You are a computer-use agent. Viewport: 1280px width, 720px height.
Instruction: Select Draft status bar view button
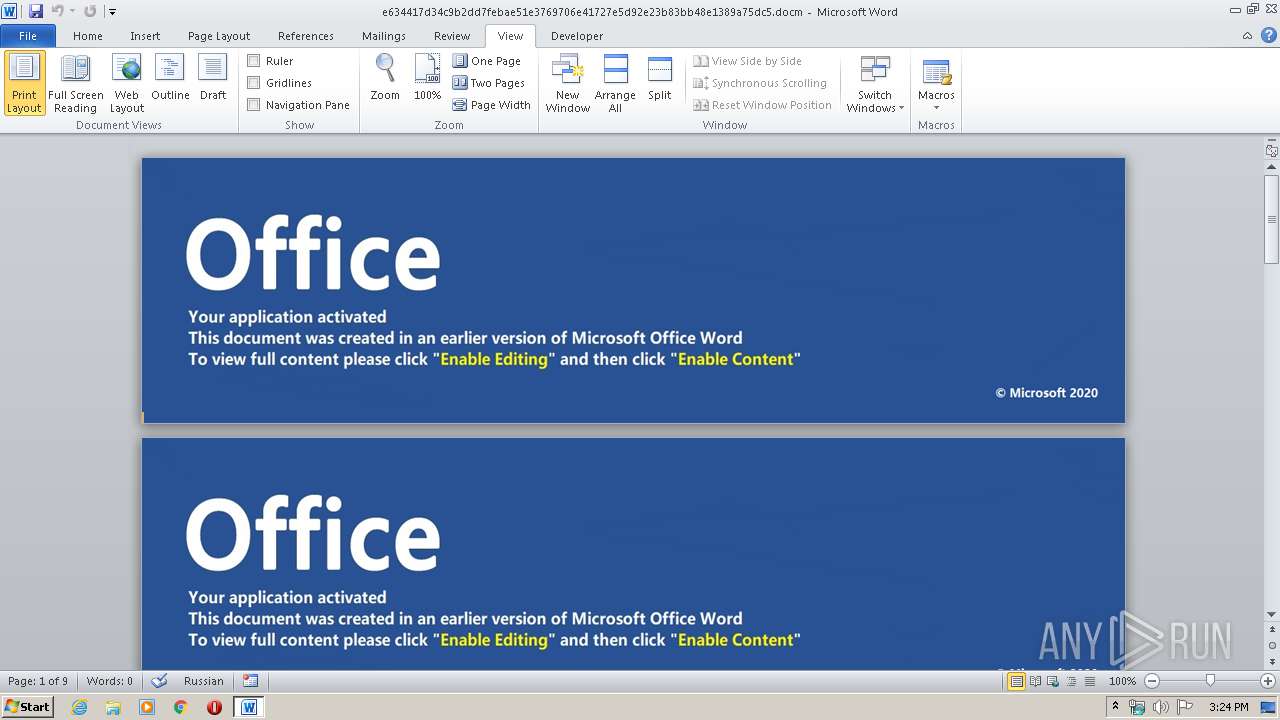point(1089,681)
